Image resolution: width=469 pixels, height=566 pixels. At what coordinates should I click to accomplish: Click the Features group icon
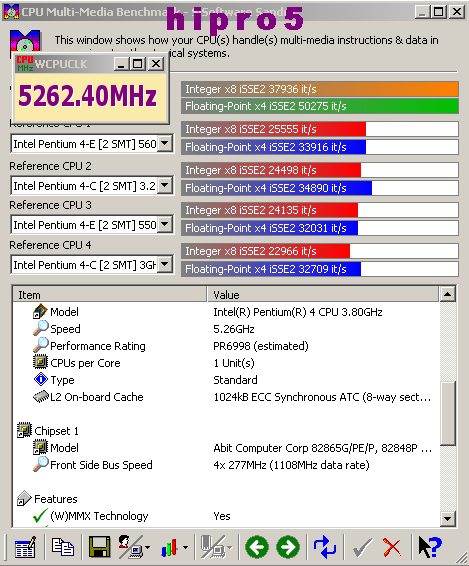pos(24,498)
